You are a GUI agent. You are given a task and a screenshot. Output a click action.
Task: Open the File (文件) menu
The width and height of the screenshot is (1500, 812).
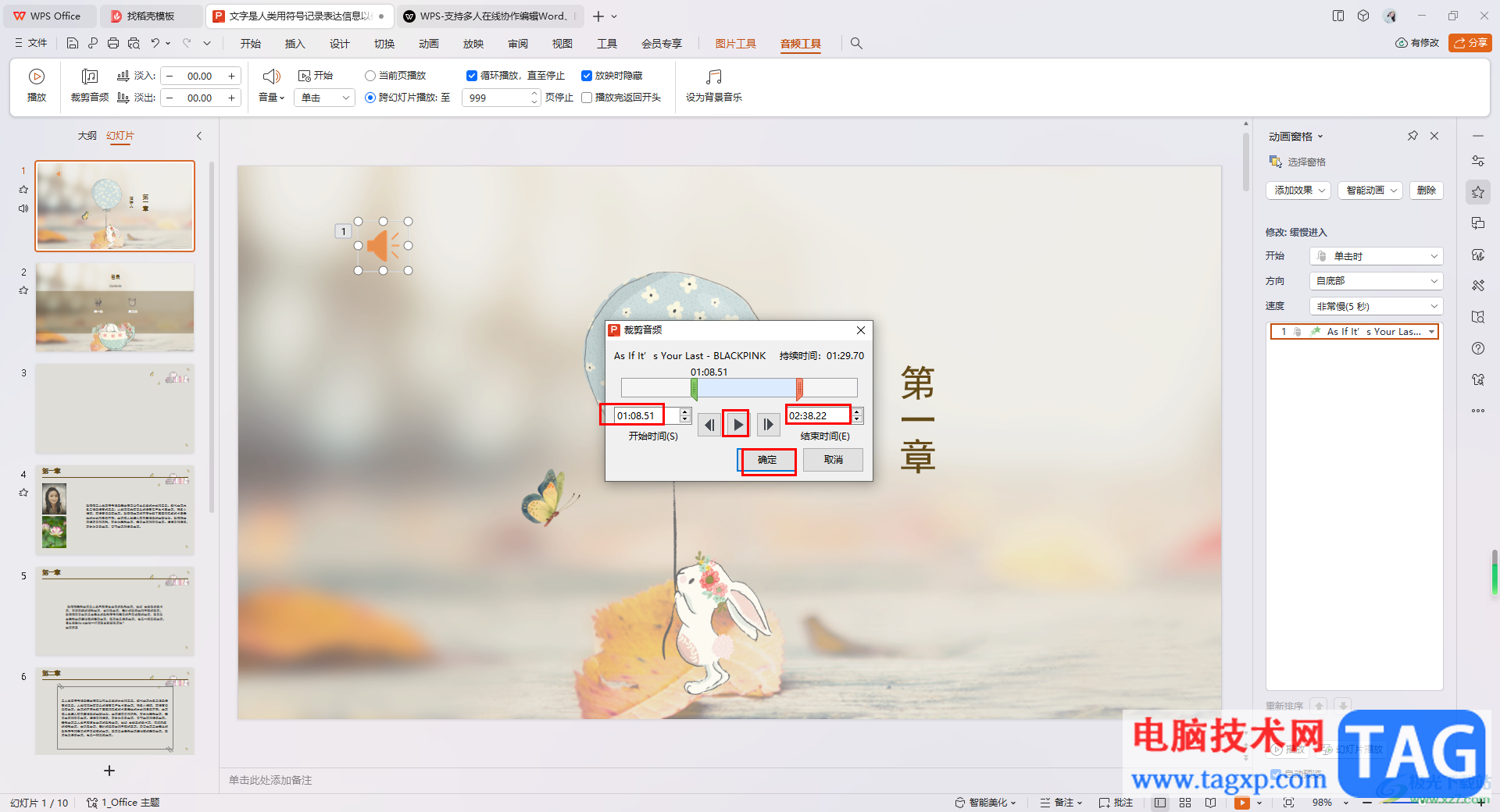point(31,43)
